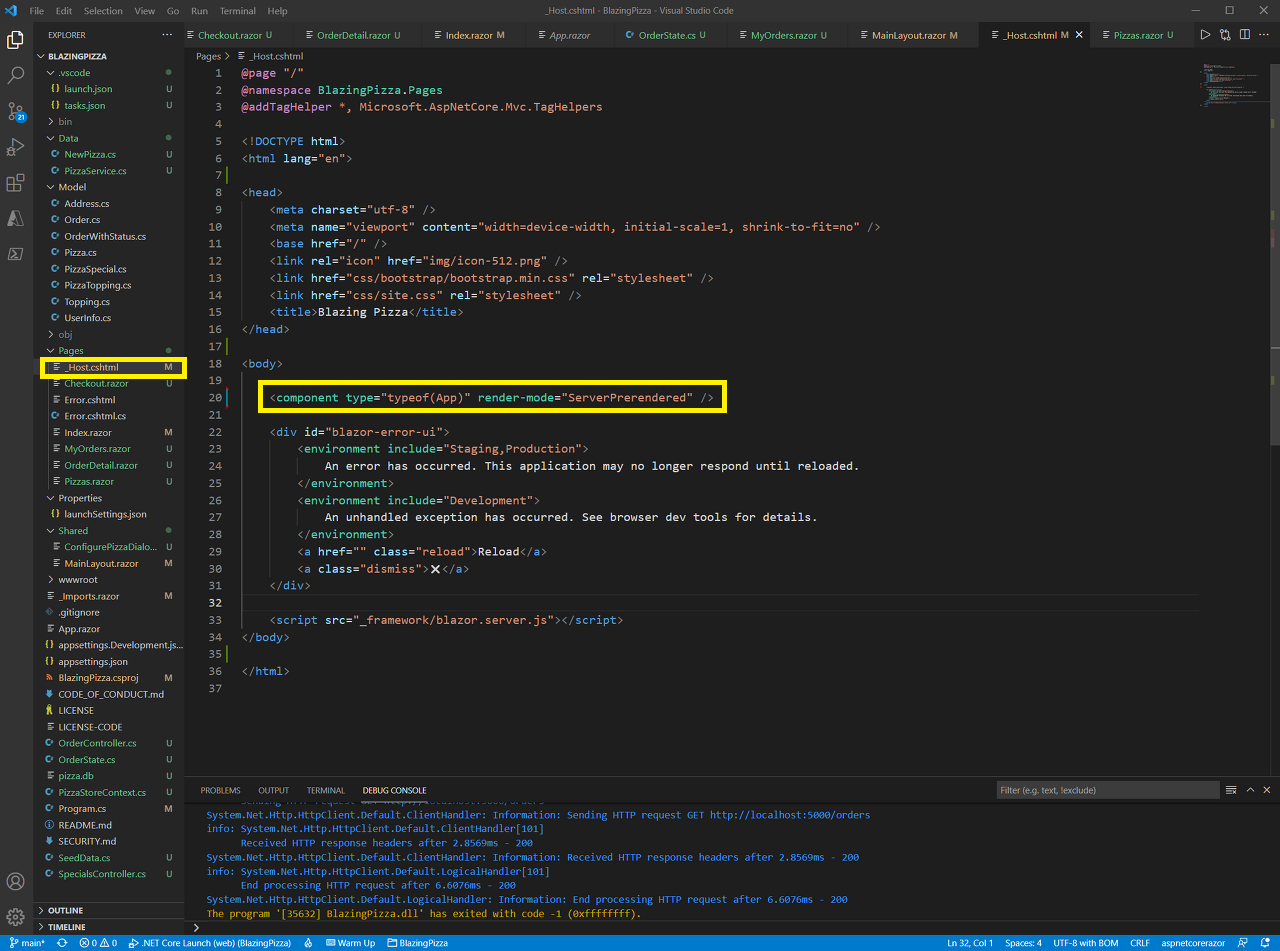Viewport: 1280px width, 951px height.
Task: Click the main* git branch indicator
Action: (27, 943)
